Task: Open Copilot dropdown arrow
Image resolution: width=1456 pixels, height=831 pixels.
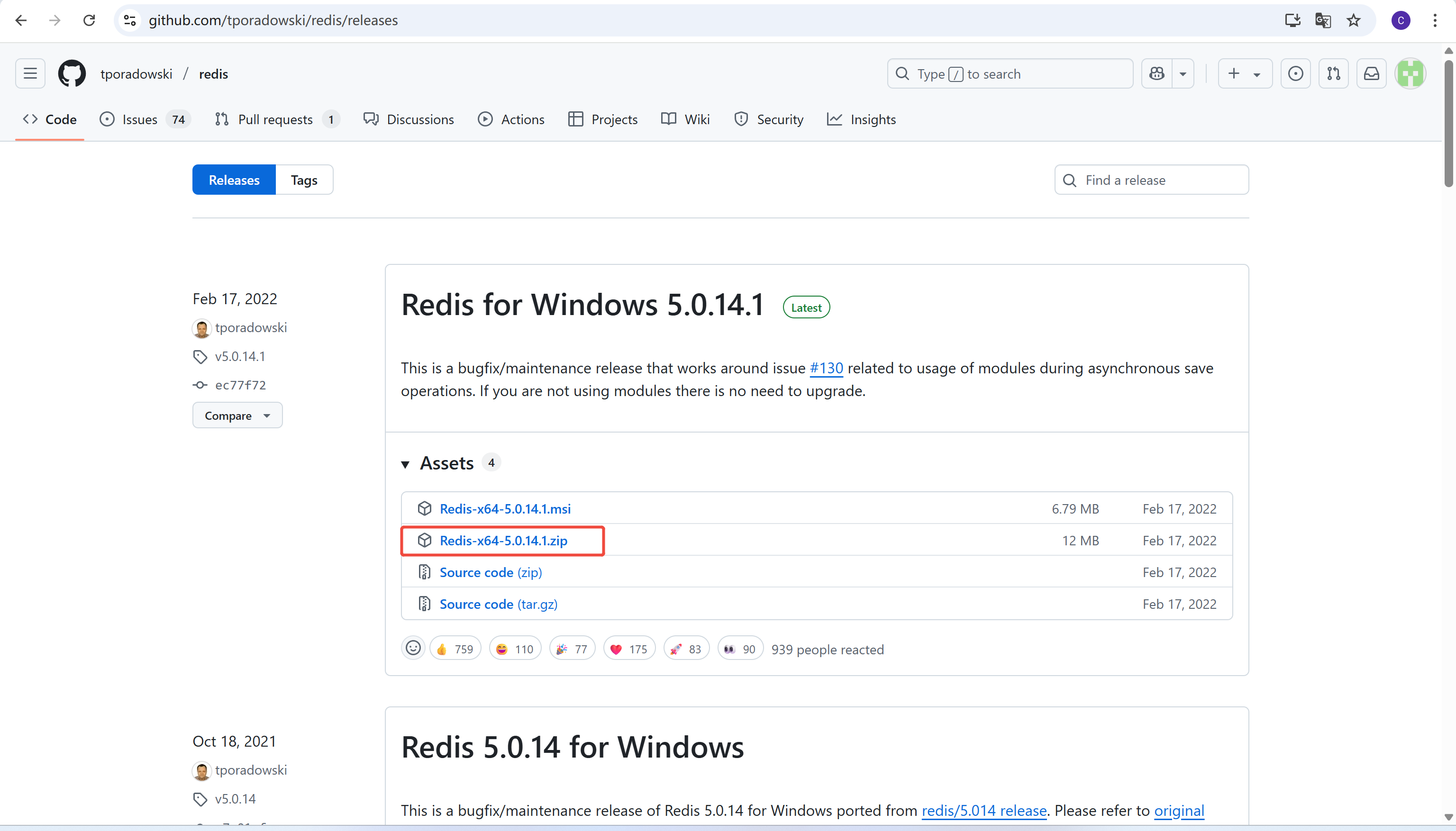Action: [1183, 73]
